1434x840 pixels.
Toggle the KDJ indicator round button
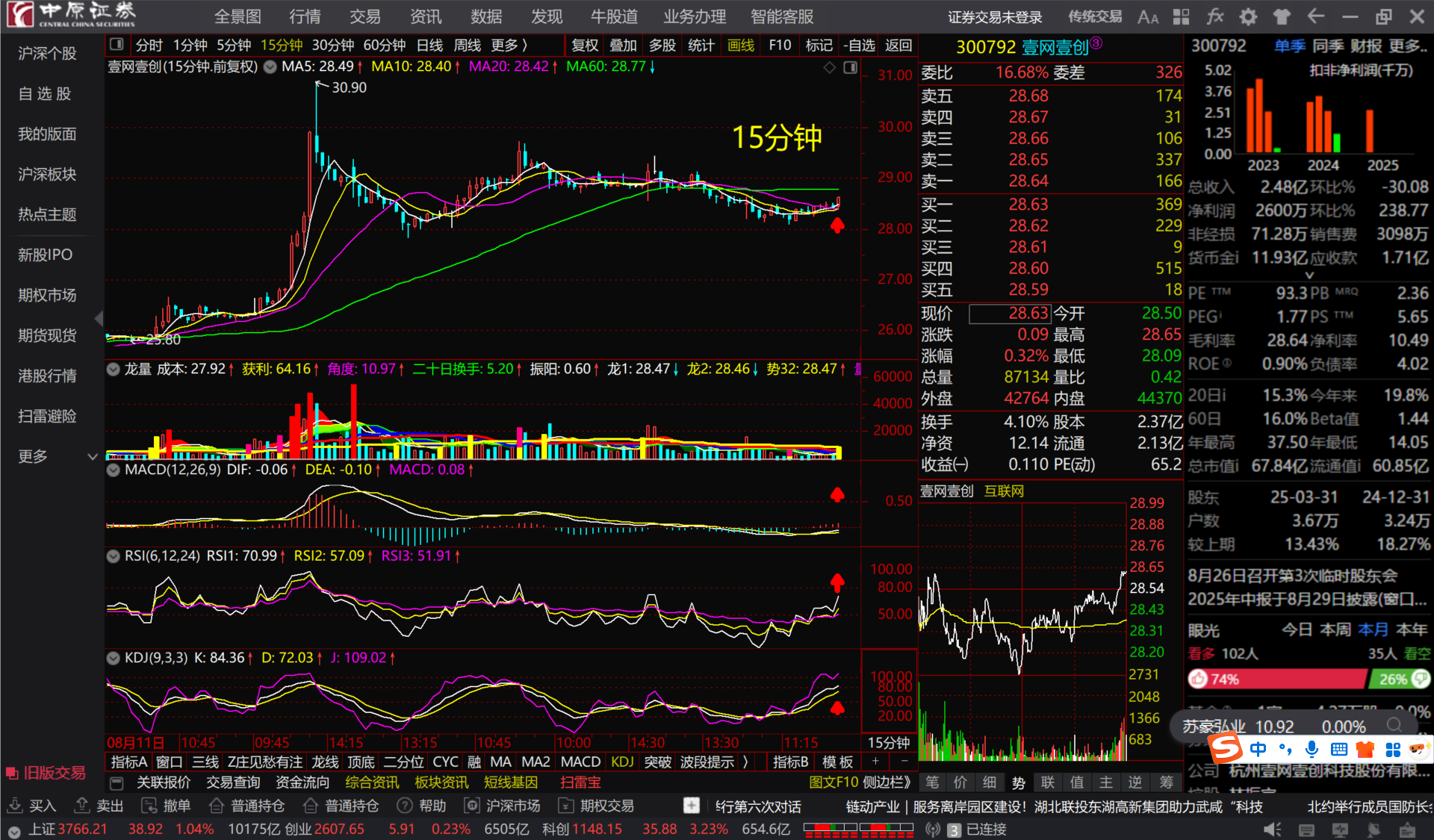[x=114, y=658]
